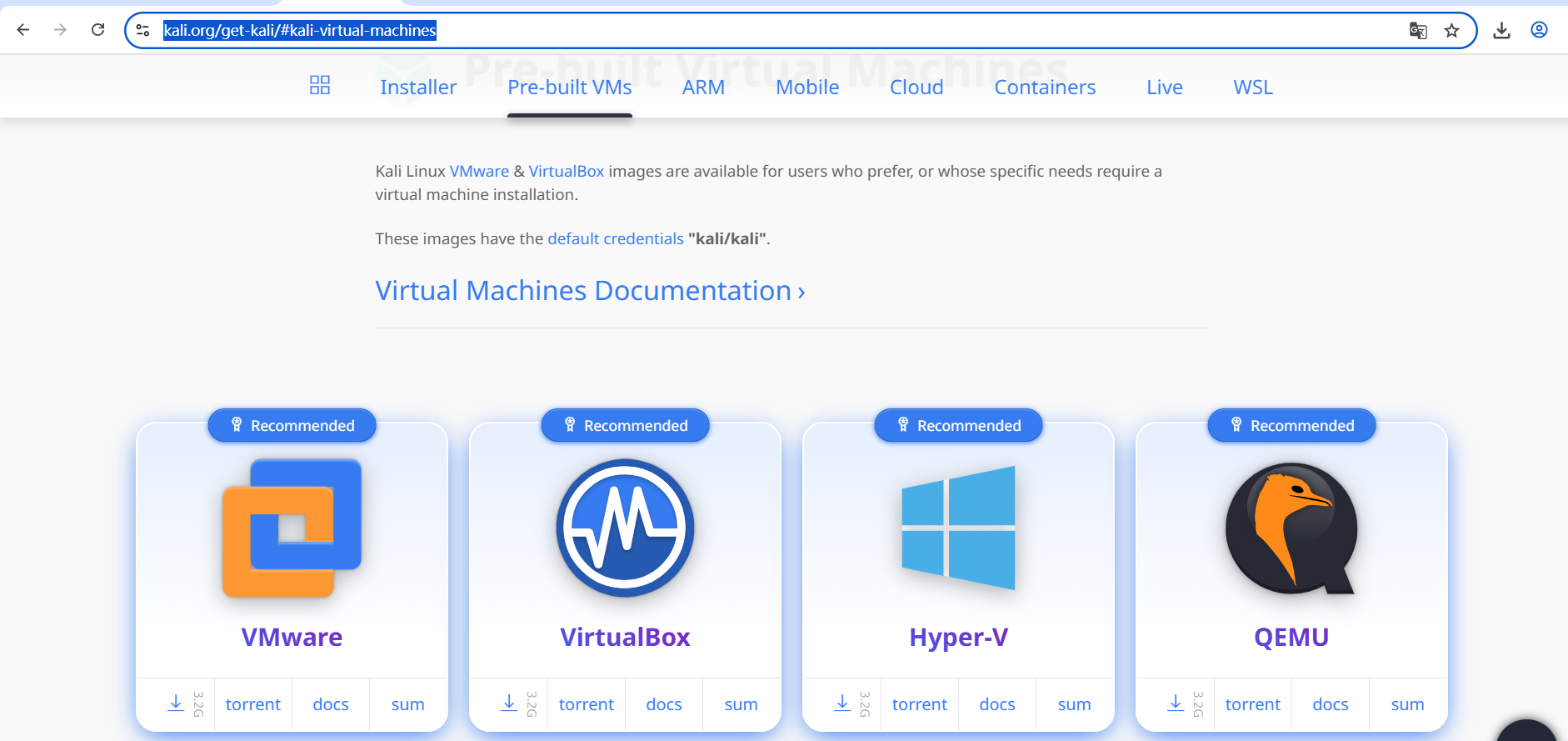
Task: Bookmark this page with the star
Action: pos(1452,31)
